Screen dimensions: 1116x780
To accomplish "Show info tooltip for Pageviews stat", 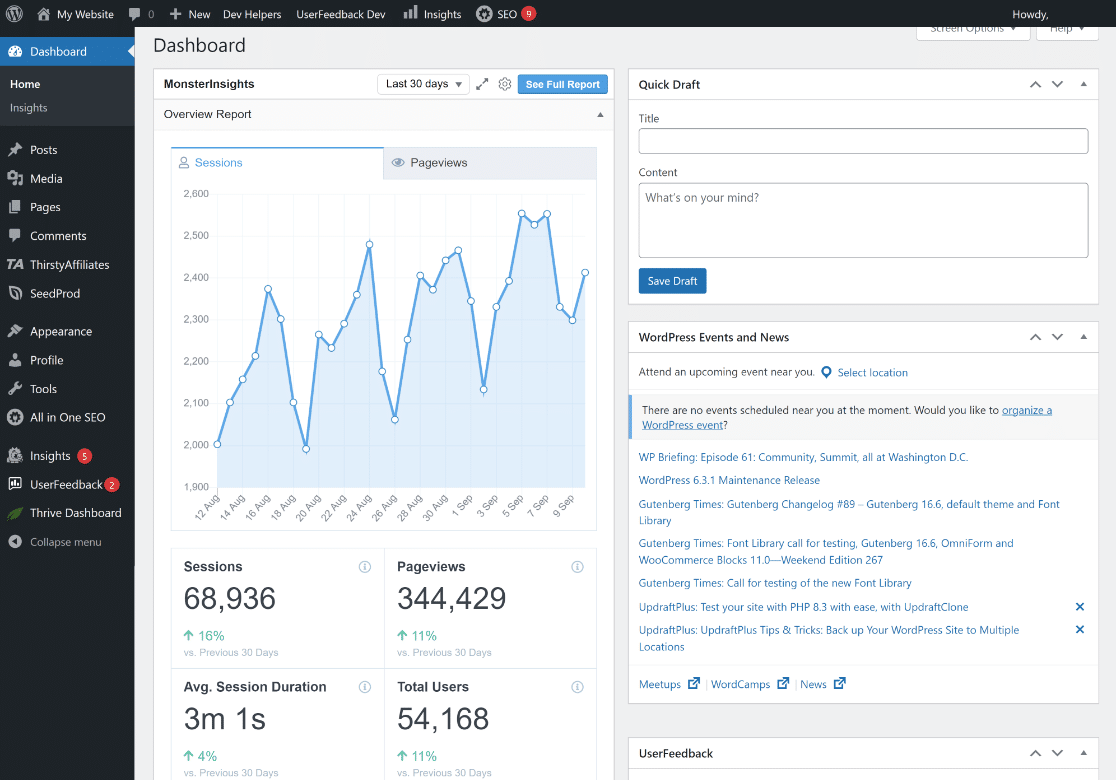I will (x=577, y=566).
